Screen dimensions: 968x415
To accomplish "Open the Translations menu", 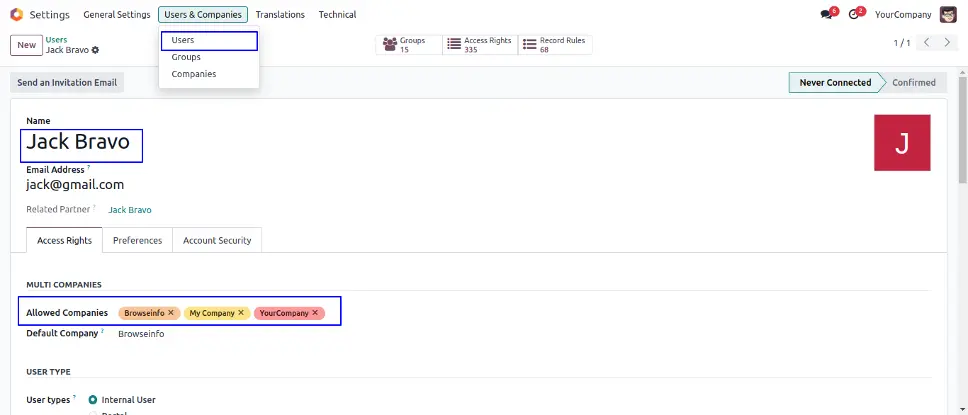I will click(x=280, y=14).
